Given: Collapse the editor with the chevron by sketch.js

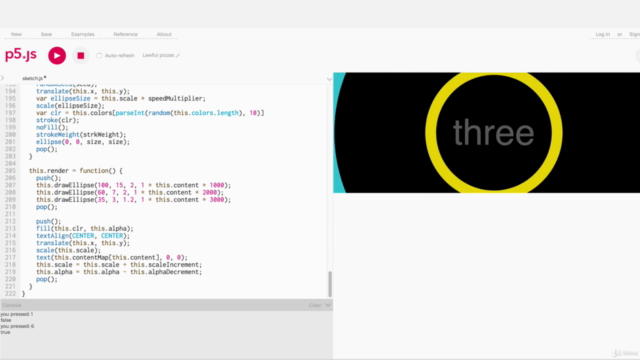Looking at the screenshot, I should click(x=329, y=79).
